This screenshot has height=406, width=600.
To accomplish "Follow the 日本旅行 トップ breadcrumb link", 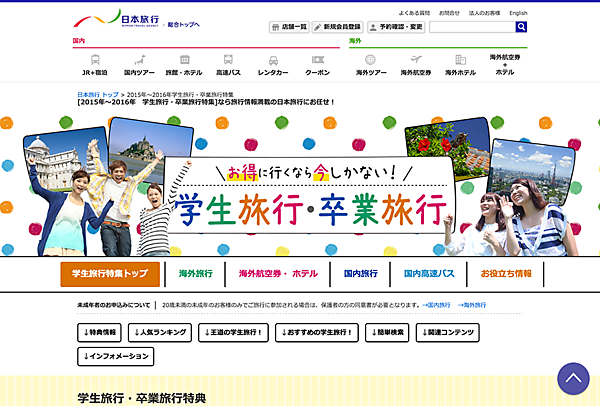I will pos(98,95).
